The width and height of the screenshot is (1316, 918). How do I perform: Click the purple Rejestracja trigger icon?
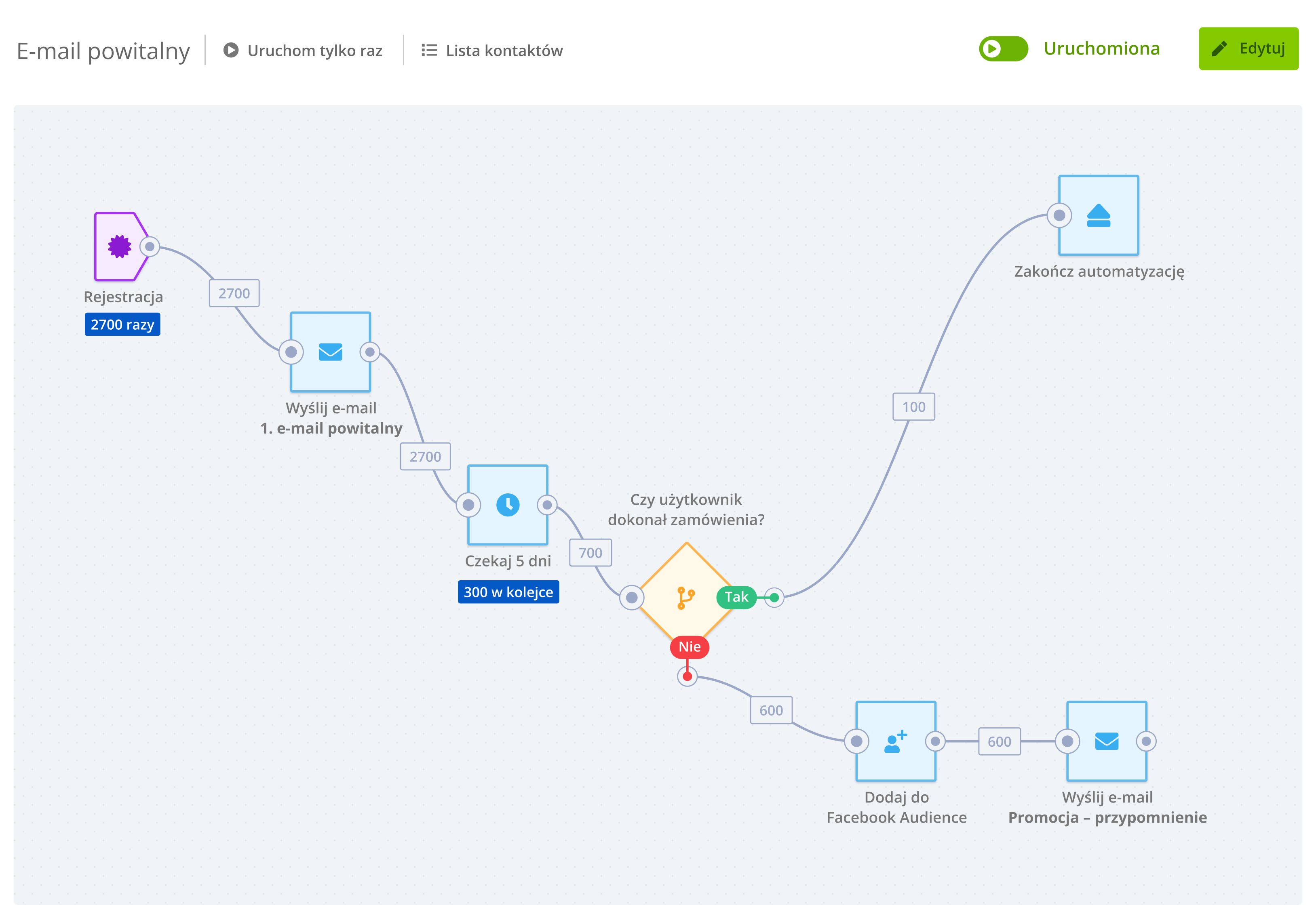(x=119, y=246)
